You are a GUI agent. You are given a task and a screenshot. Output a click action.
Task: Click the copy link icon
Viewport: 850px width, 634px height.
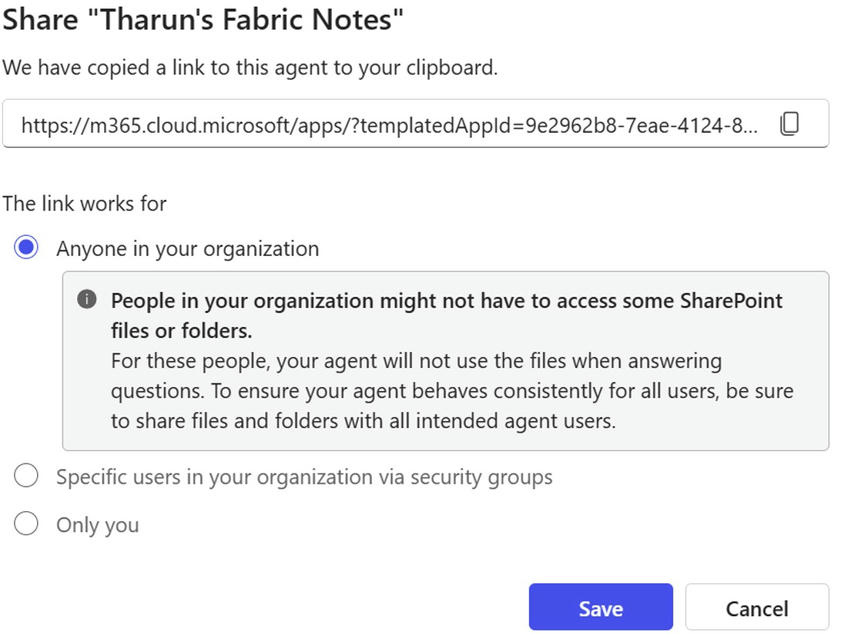click(x=789, y=124)
